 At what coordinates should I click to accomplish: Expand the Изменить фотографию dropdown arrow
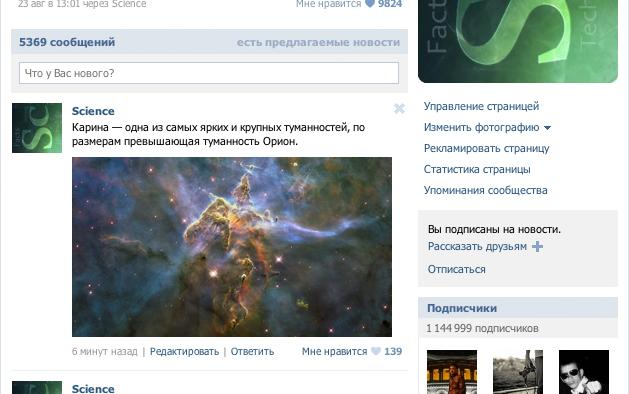coord(547,128)
